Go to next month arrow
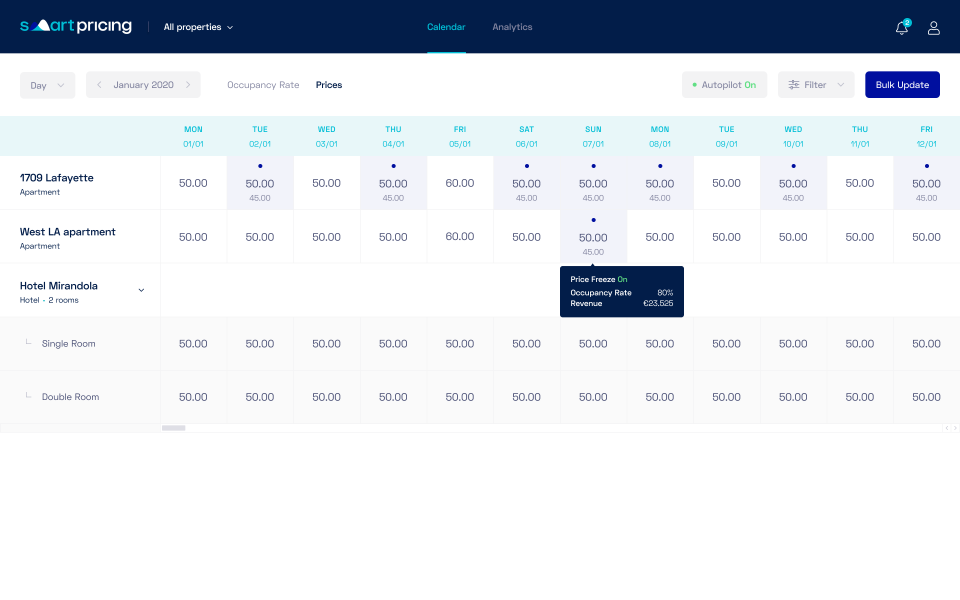The height and width of the screenshot is (600, 960). pyautogui.click(x=188, y=84)
